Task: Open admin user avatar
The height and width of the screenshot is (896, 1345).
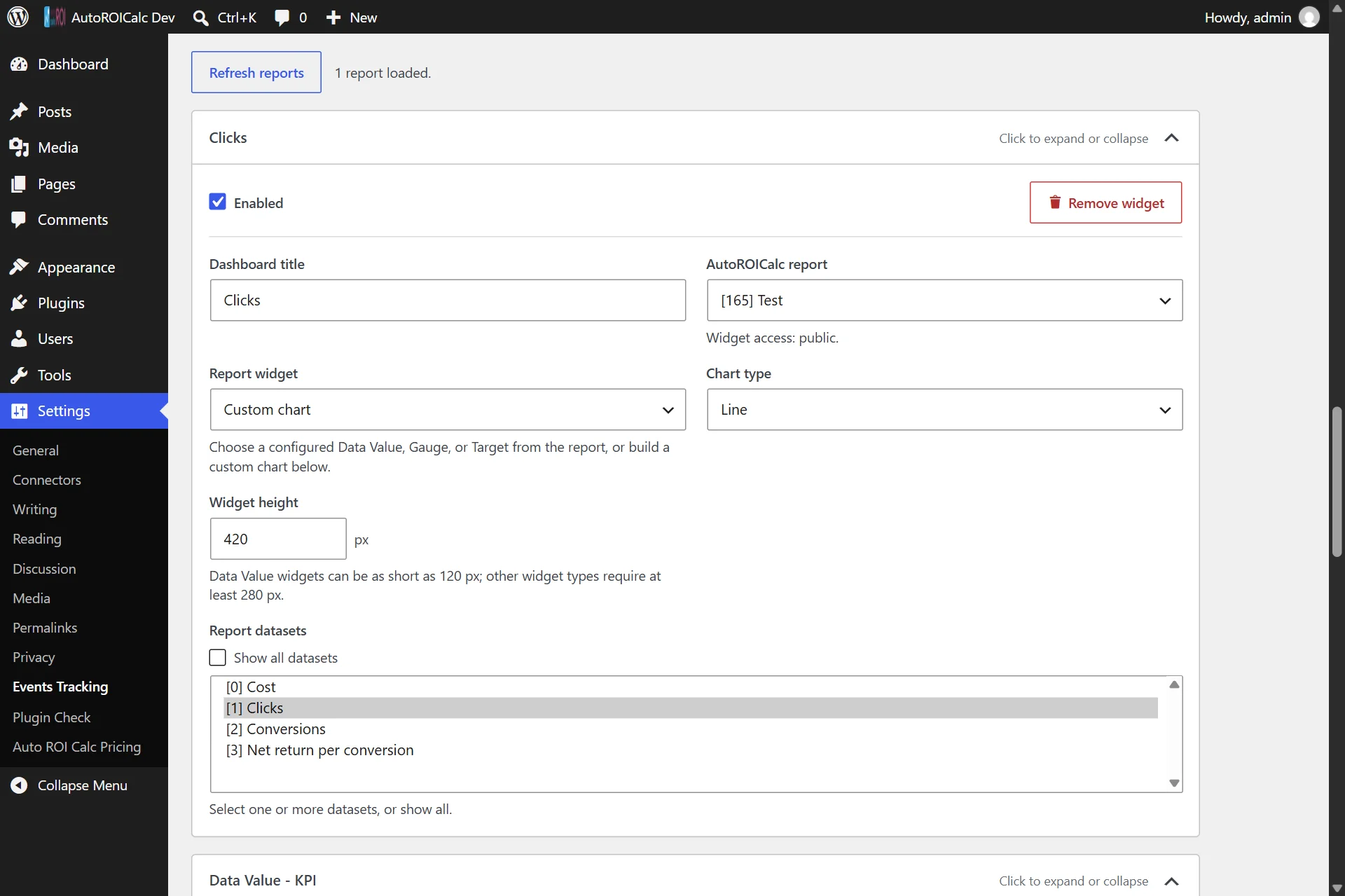Action: [x=1309, y=17]
